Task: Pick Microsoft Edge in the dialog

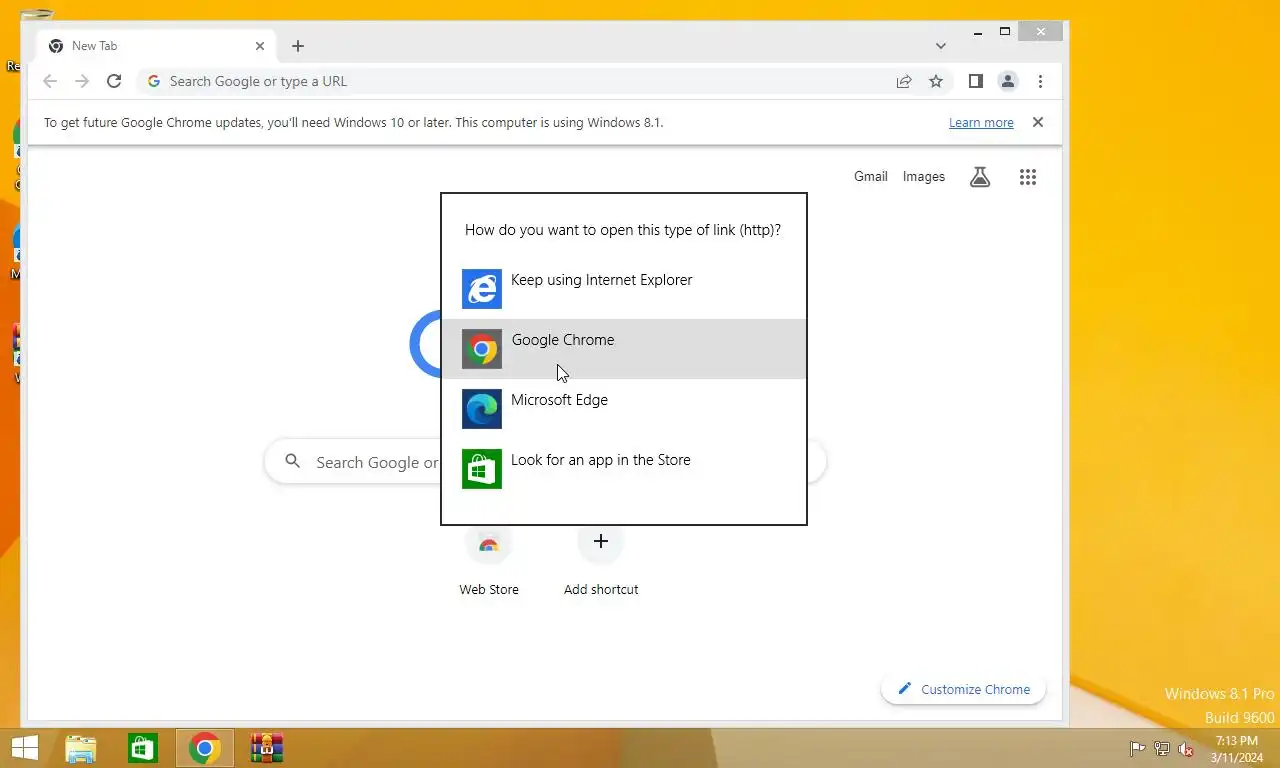Action: [x=623, y=408]
